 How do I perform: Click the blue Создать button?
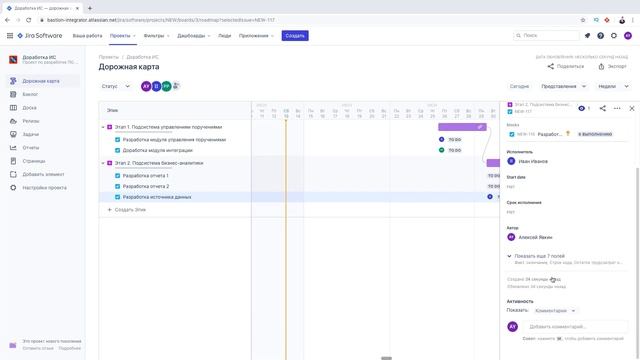pyautogui.click(x=295, y=36)
